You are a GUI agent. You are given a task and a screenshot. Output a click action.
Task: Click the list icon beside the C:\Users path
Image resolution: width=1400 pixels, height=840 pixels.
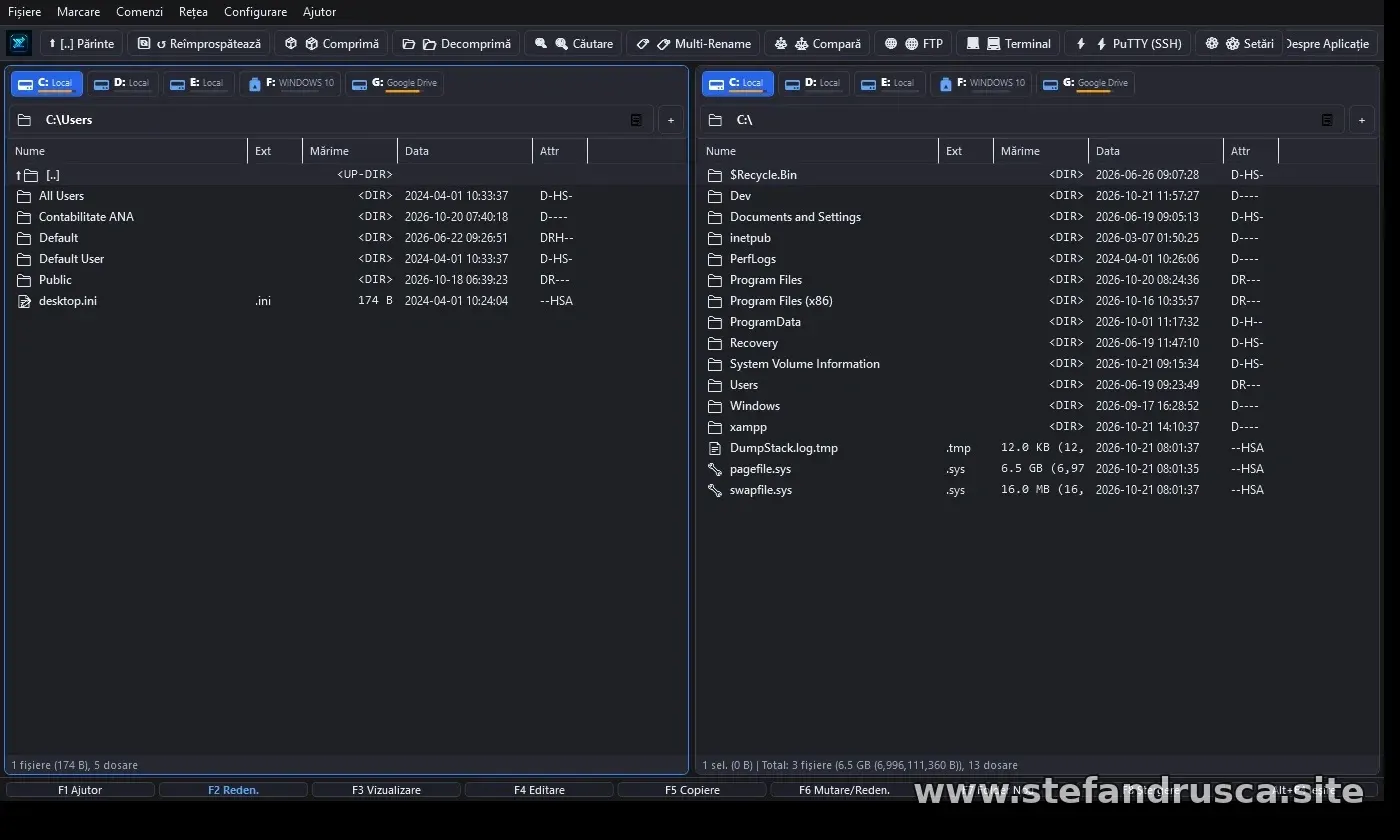[636, 120]
